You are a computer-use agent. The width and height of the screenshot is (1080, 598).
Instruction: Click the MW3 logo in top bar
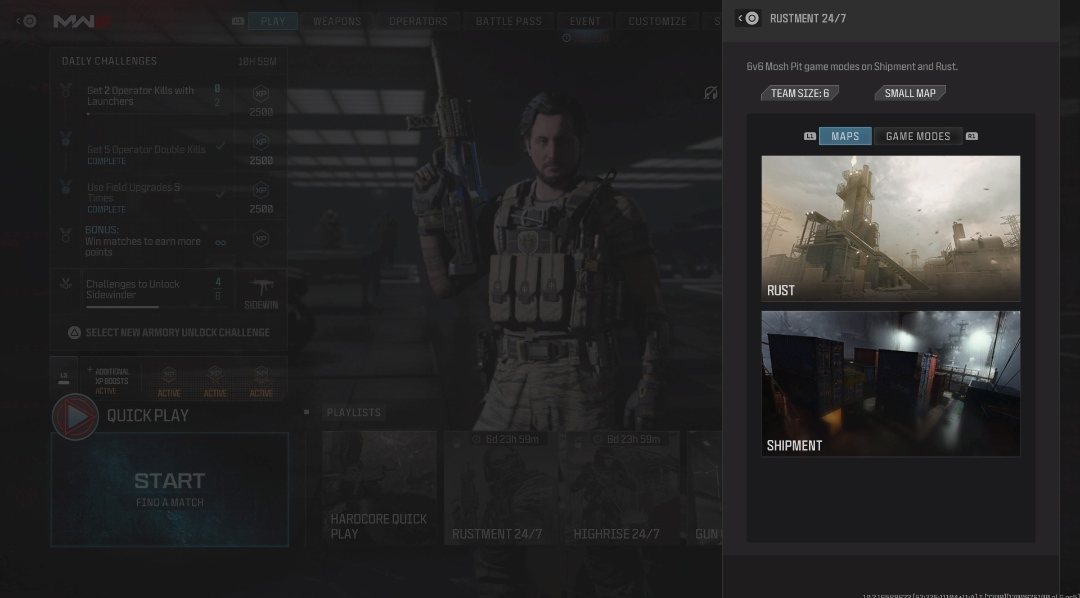point(80,21)
